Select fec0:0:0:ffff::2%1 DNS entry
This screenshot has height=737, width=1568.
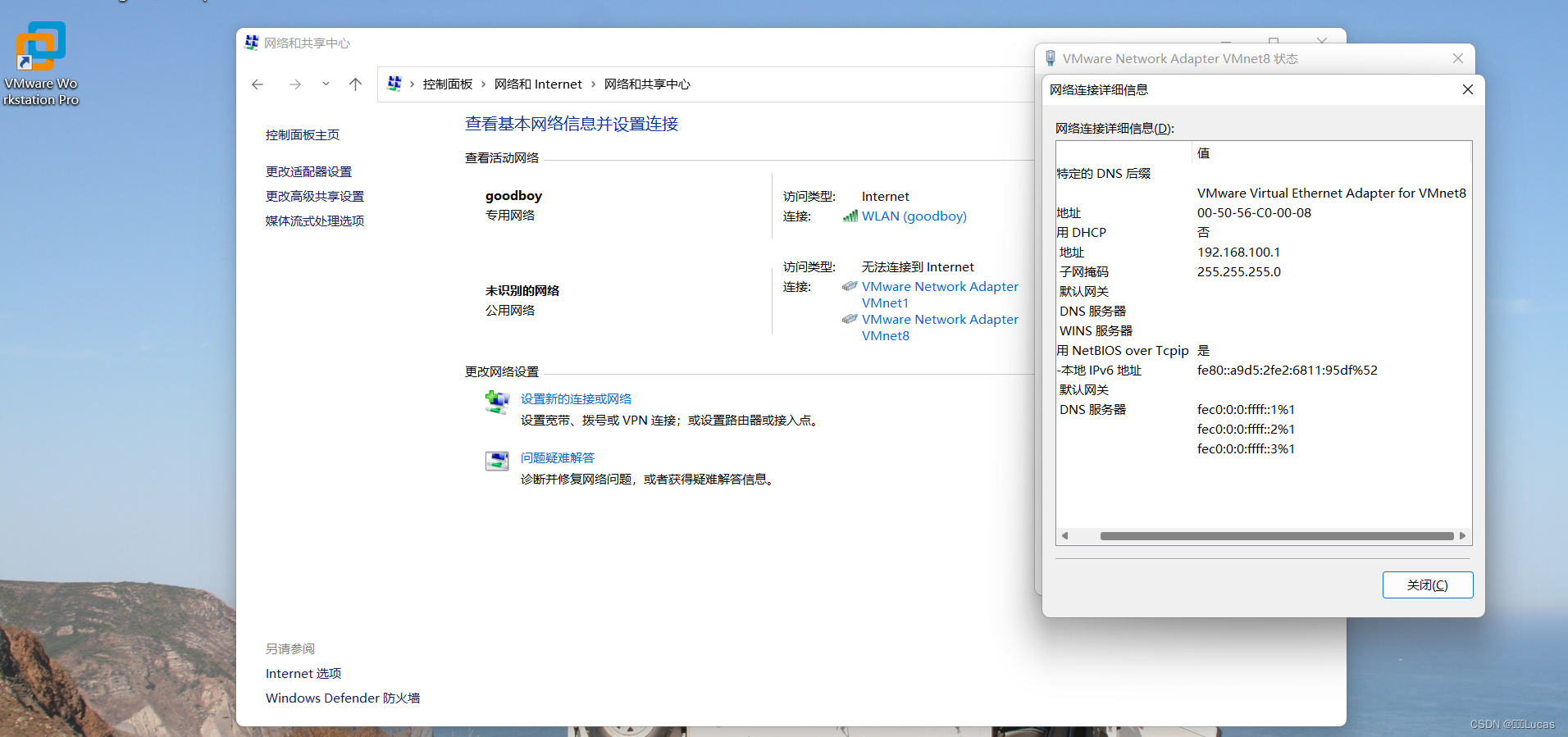1246,430
